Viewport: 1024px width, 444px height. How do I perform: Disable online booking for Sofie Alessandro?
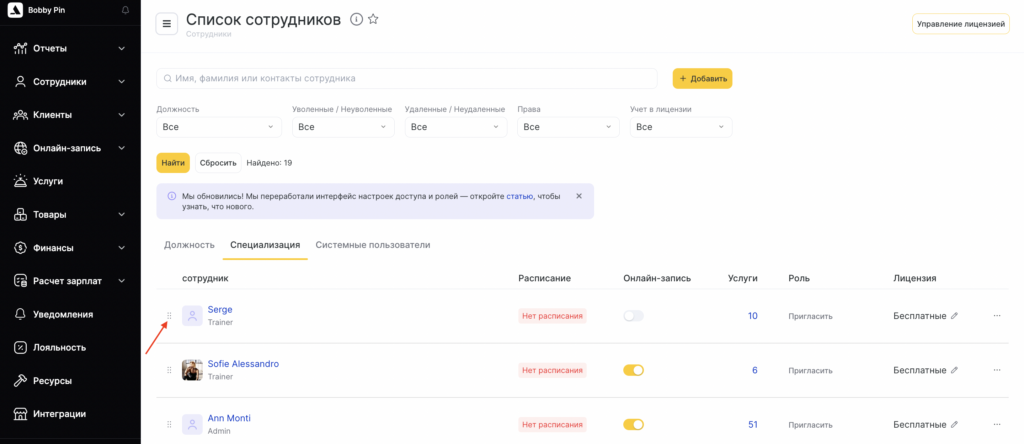[633, 370]
